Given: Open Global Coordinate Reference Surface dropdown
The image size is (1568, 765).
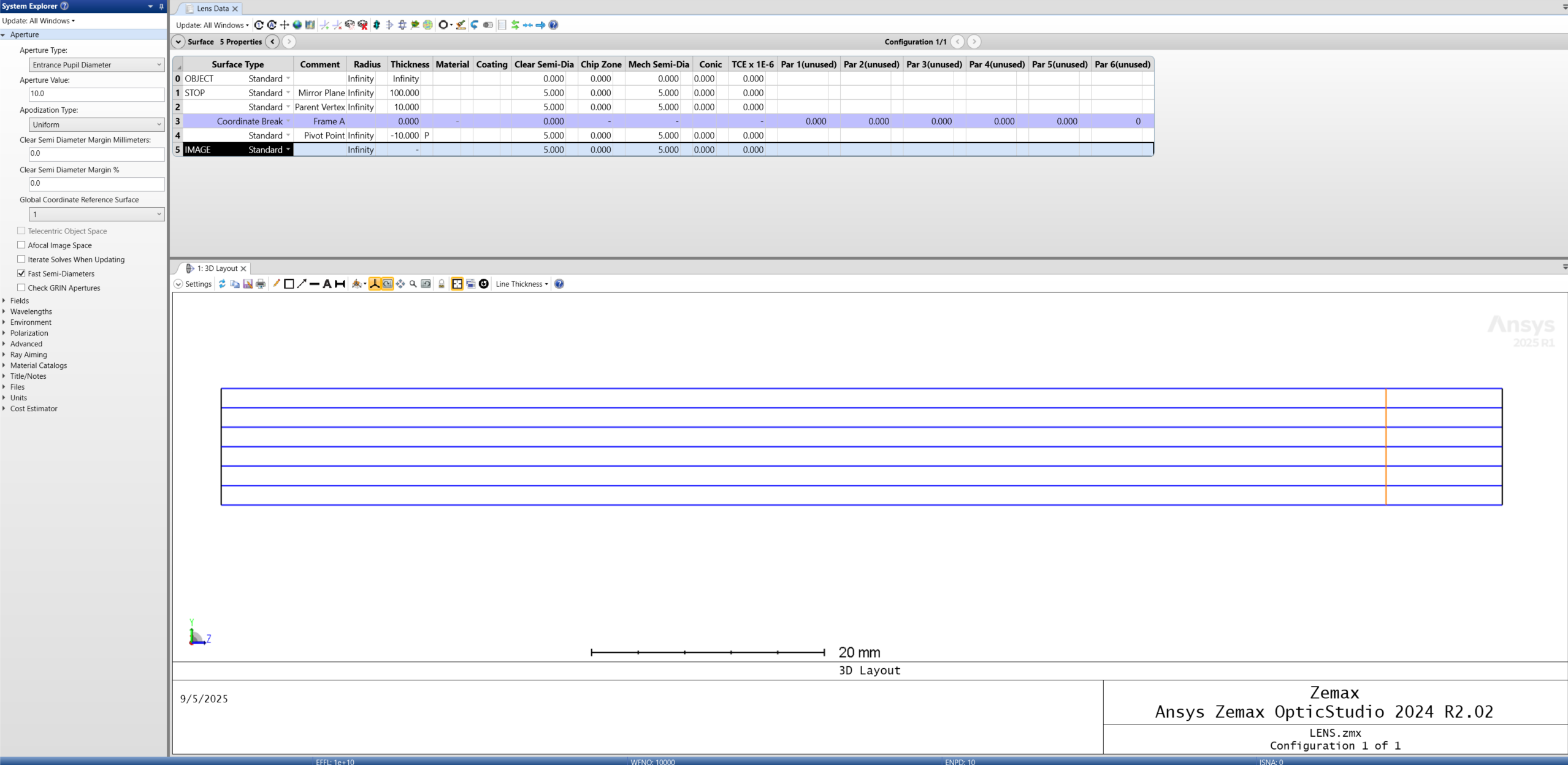Looking at the screenshot, I should pyautogui.click(x=97, y=214).
